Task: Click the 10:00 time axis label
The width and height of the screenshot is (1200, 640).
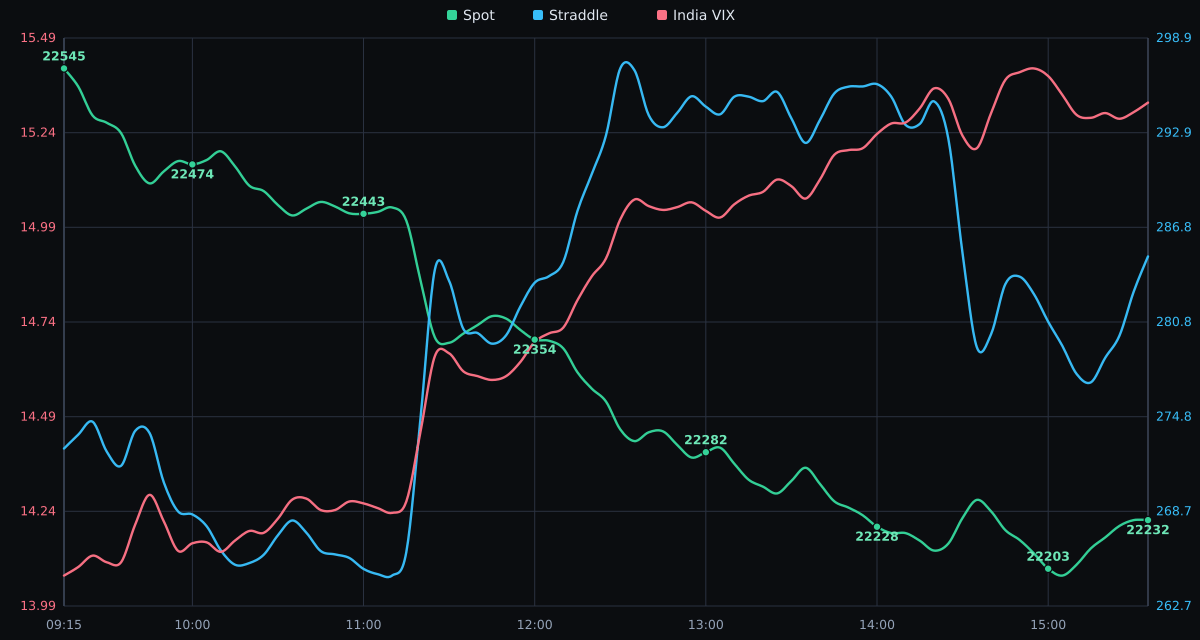Action: (x=192, y=625)
